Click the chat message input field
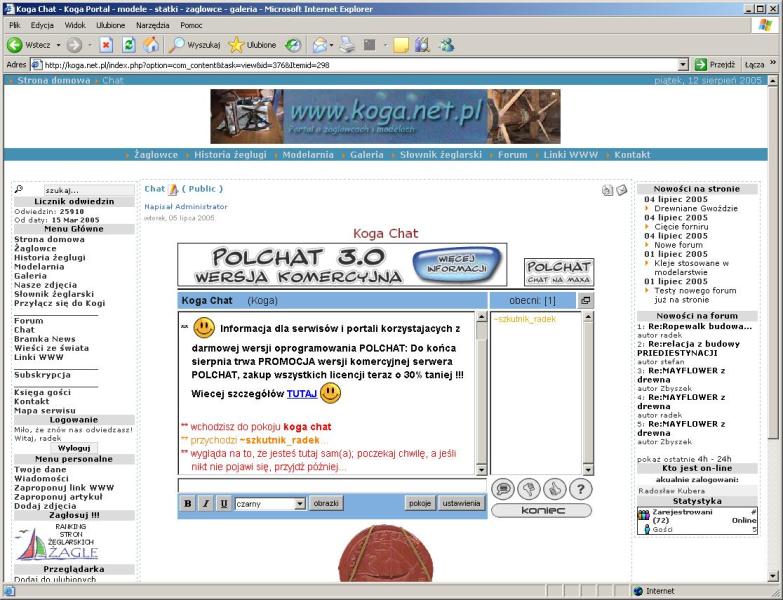Image resolution: width=783 pixels, height=600 pixels. coord(332,485)
